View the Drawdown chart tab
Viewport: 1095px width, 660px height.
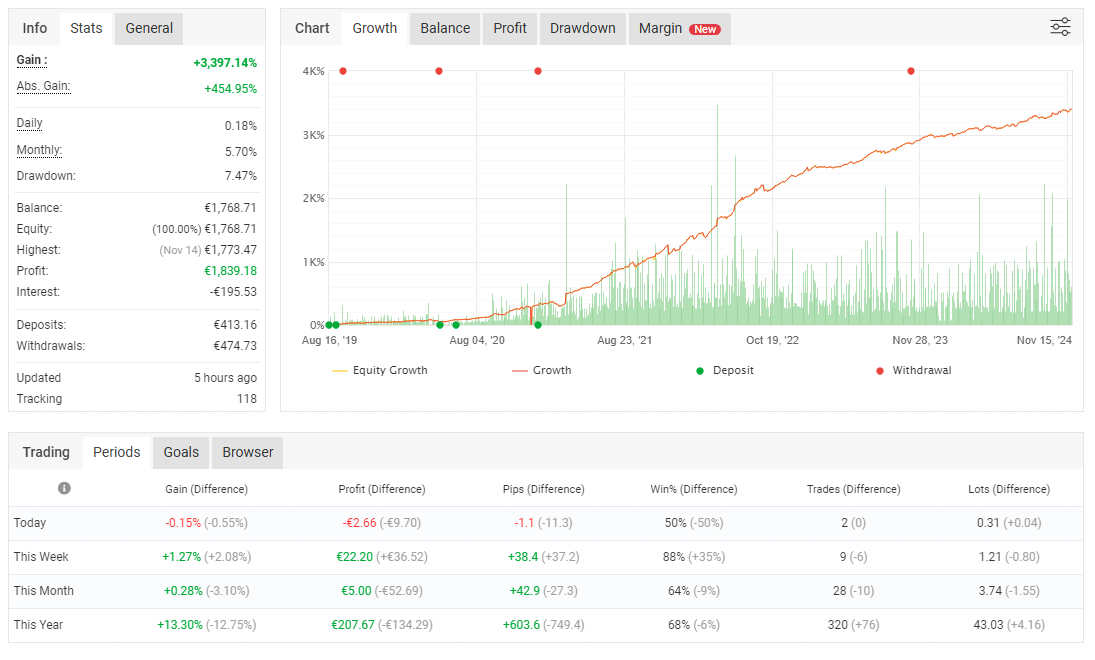click(x=582, y=28)
